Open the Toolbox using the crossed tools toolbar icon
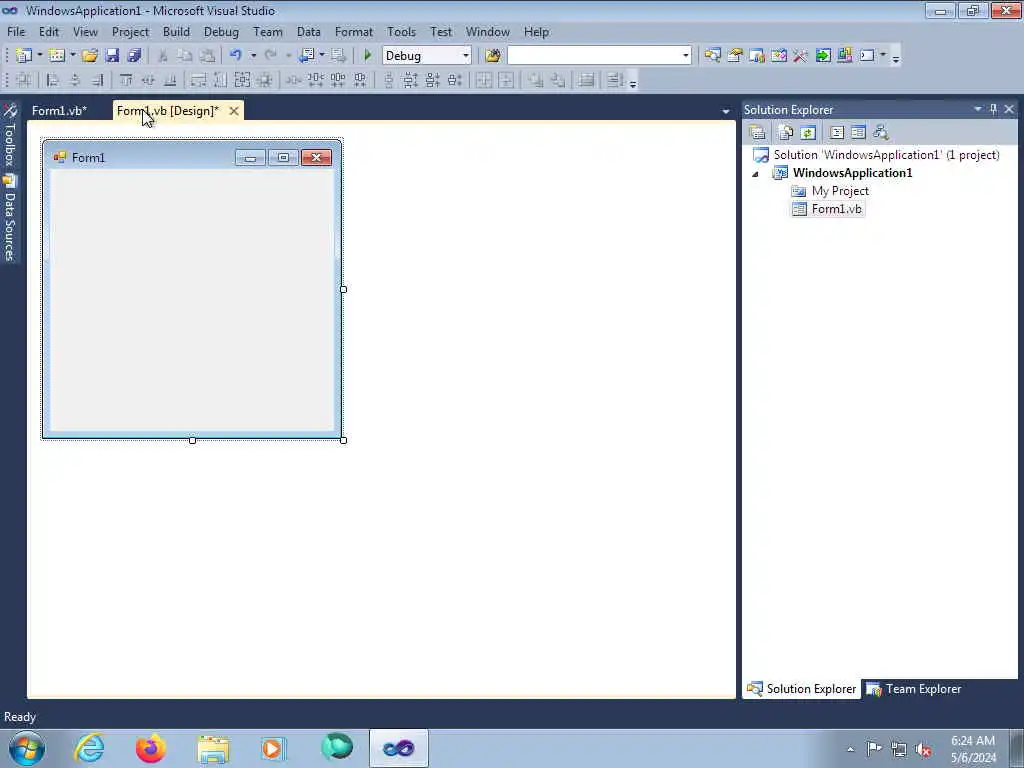The image size is (1024, 768). pyautogui.click(x=800, y=56)
